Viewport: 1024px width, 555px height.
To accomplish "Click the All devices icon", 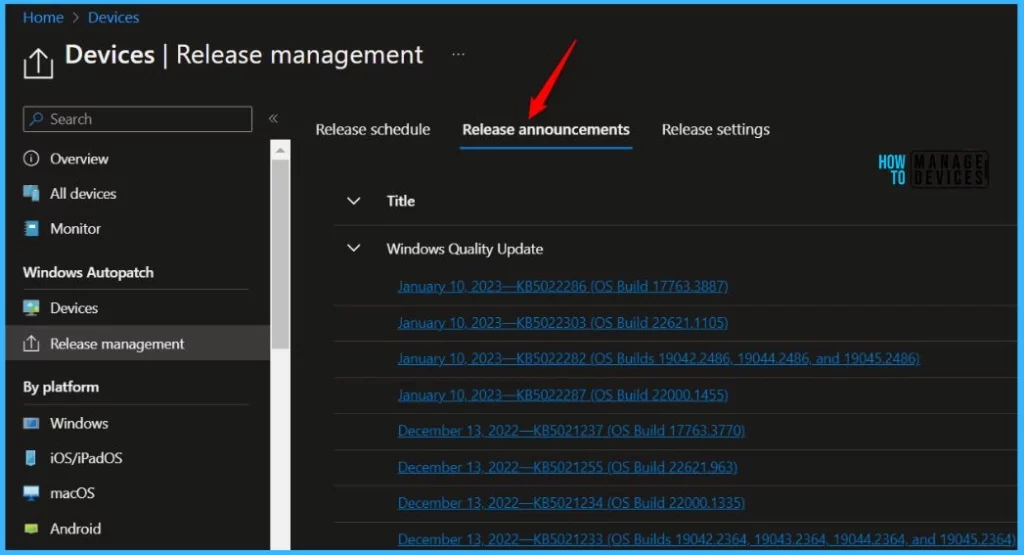I will click(x=31, y=193).
